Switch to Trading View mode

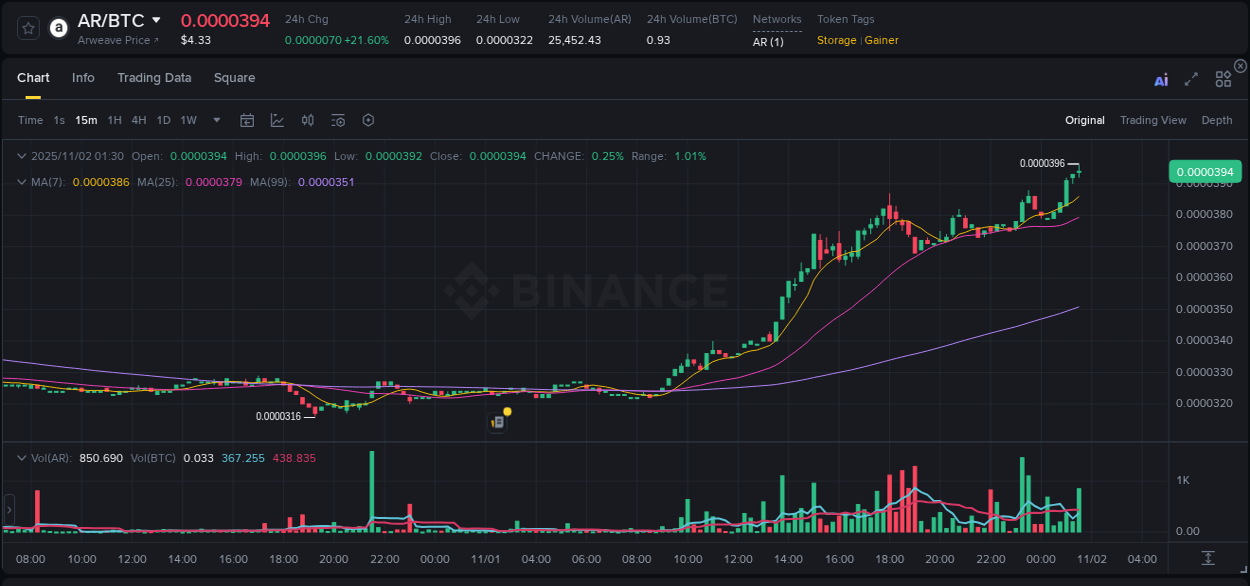point(1153,120)
